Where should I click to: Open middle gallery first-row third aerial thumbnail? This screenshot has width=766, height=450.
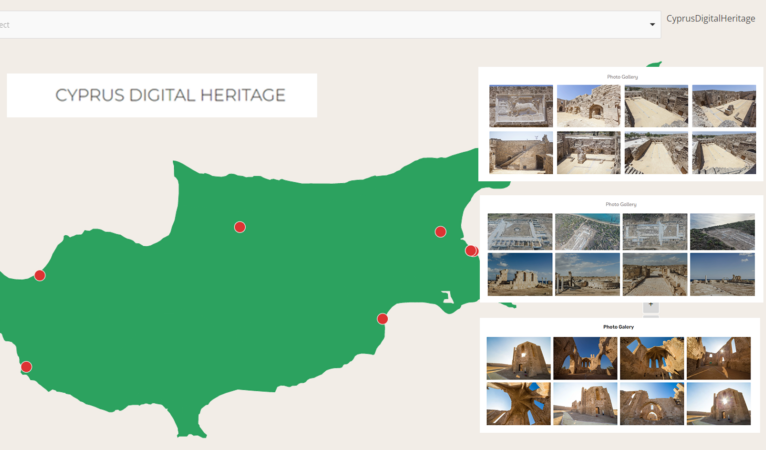click(655, 232)
